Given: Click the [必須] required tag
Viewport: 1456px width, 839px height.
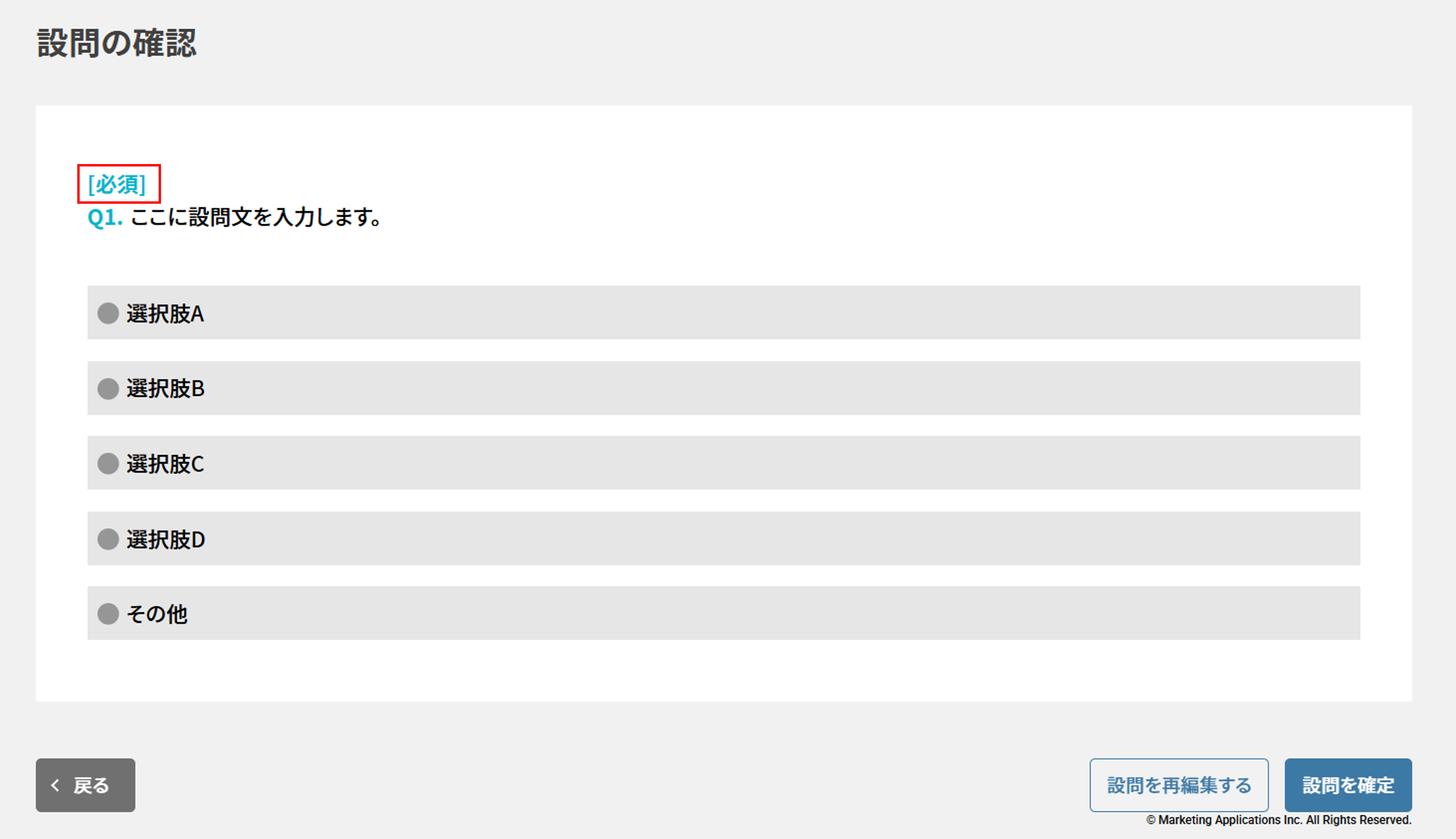Looking at the screenshot, I should point(117,184).
